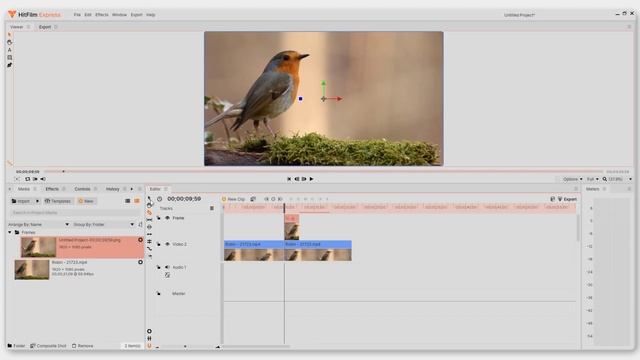Click the Video 2 track lock arrow icon
Image resolution: width=640 pixels, height=360 pixels.
point(159,244)
